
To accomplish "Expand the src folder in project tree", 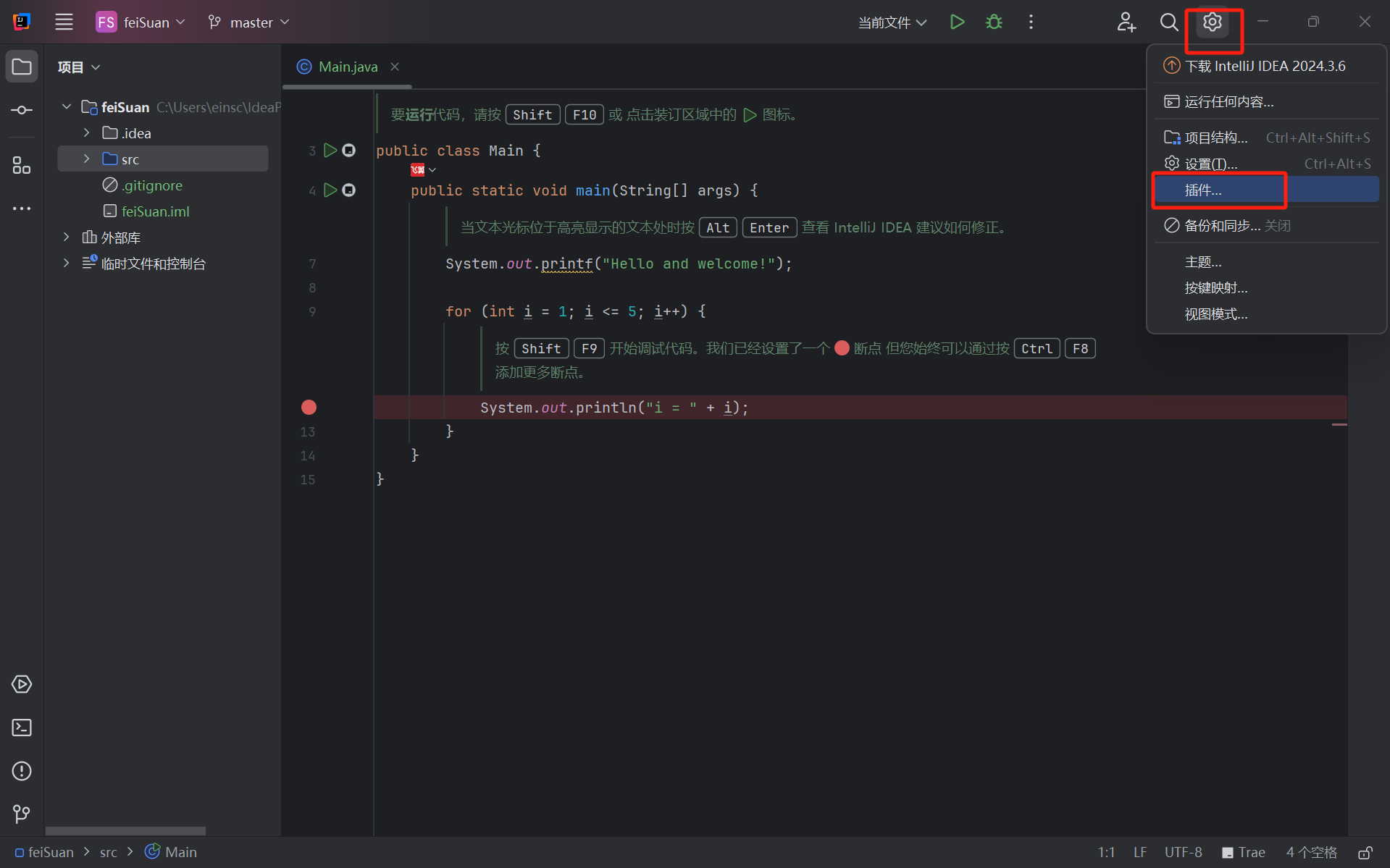I will (x=87, y=159).
